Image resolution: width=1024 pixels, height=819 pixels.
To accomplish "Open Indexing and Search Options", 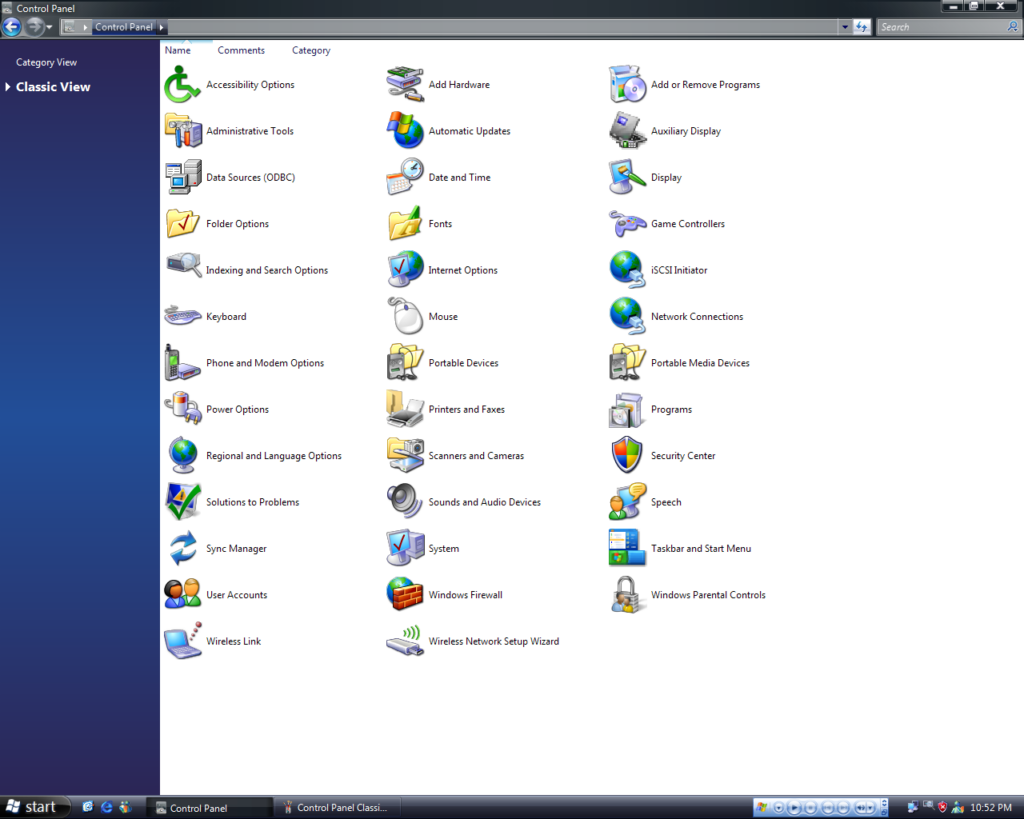I will [x=246, y=270].
